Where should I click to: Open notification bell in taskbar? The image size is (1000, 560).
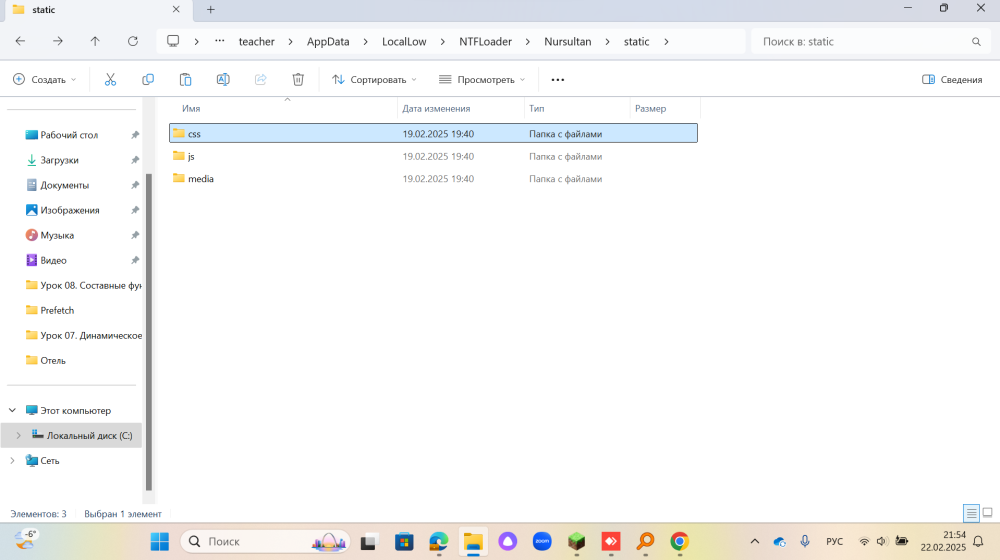pyautogui.click(x=978, y=542)
